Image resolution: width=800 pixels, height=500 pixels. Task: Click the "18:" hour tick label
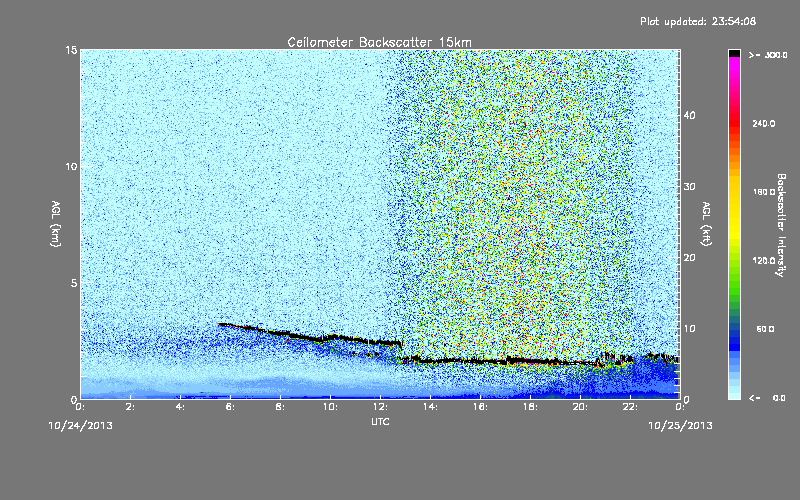tap(531, 407)
